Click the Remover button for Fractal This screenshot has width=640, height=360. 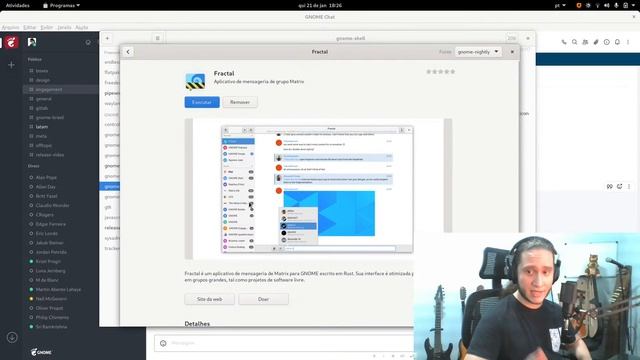(240, 102)
